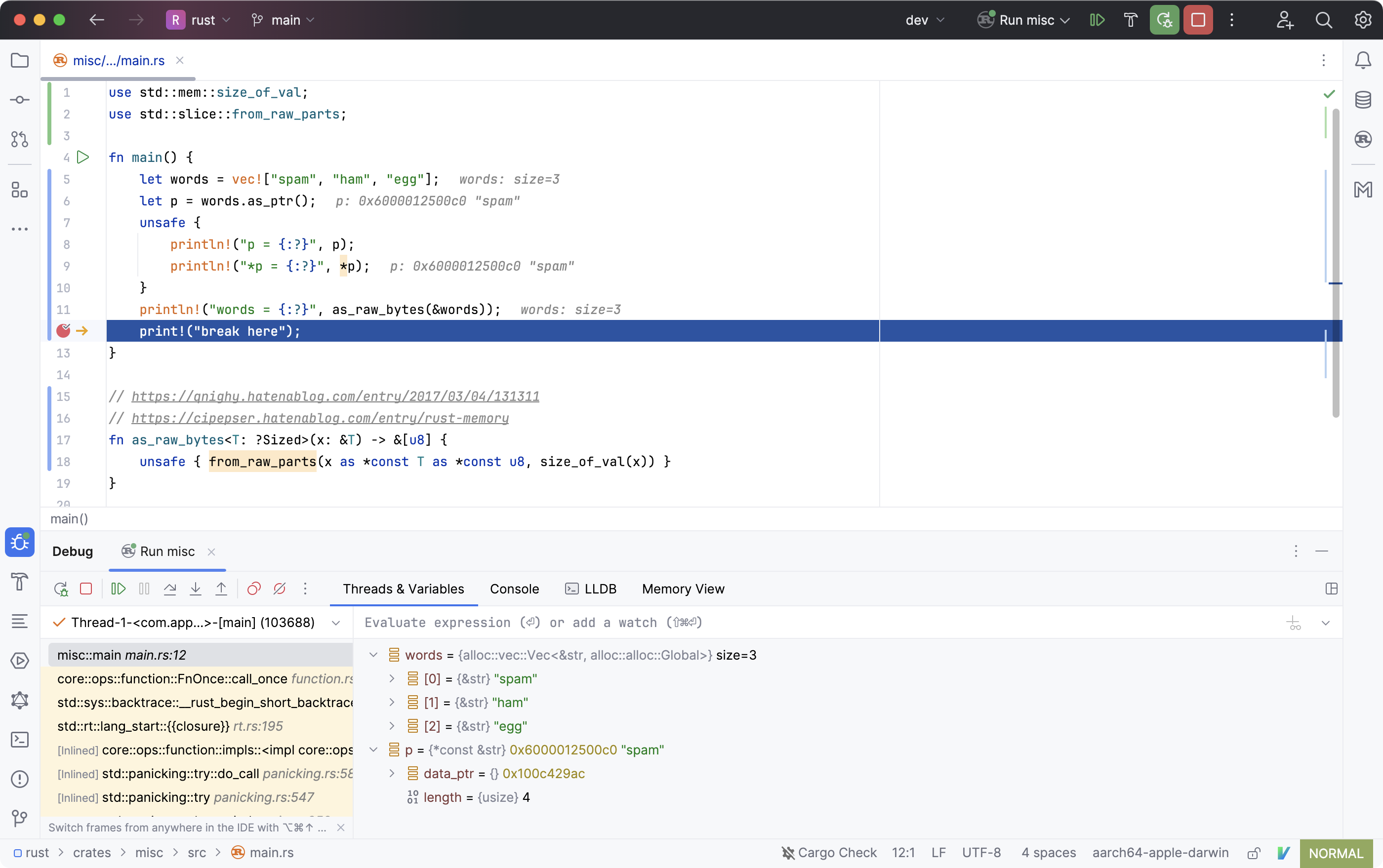
Task: Open the dev profile dropdown
Action: [925, 20]
